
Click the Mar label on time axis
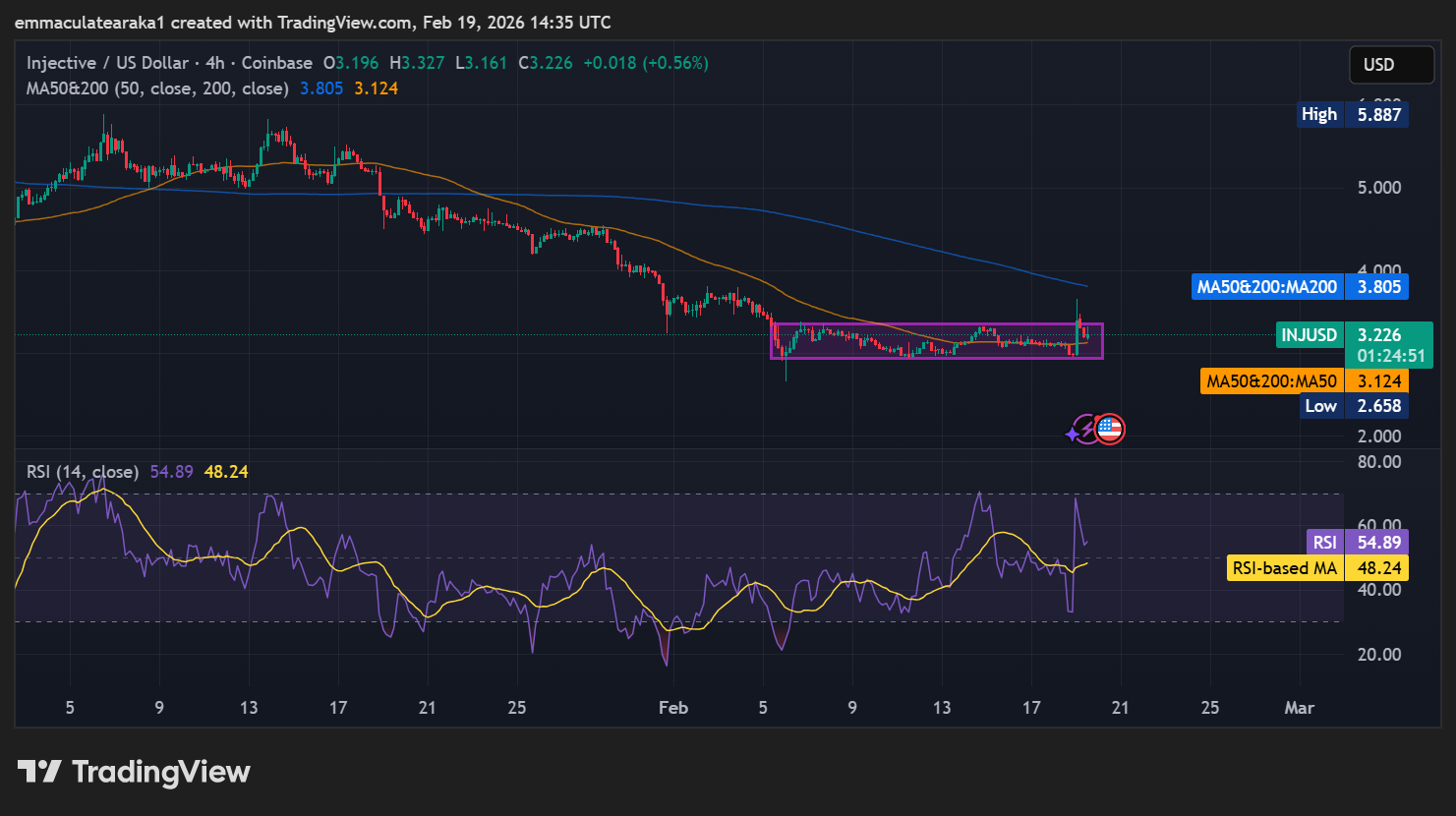click(x=1299, y=708)
